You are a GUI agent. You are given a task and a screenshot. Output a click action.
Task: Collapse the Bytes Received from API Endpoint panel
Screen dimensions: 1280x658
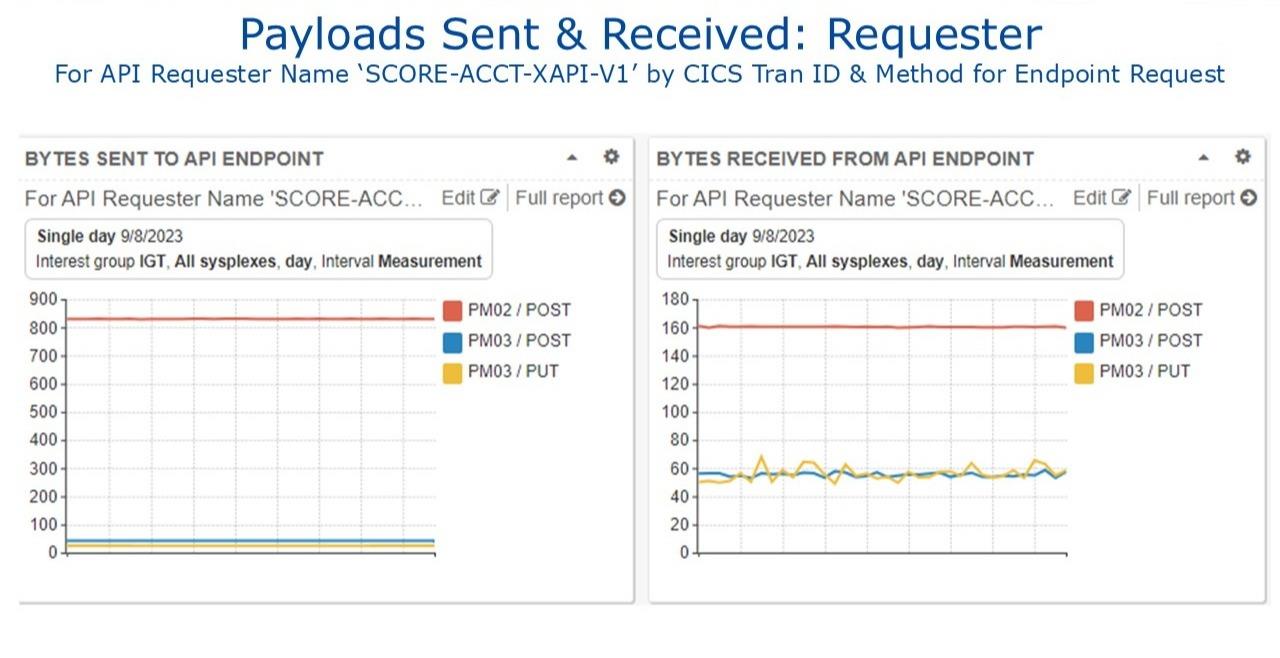1203,158
